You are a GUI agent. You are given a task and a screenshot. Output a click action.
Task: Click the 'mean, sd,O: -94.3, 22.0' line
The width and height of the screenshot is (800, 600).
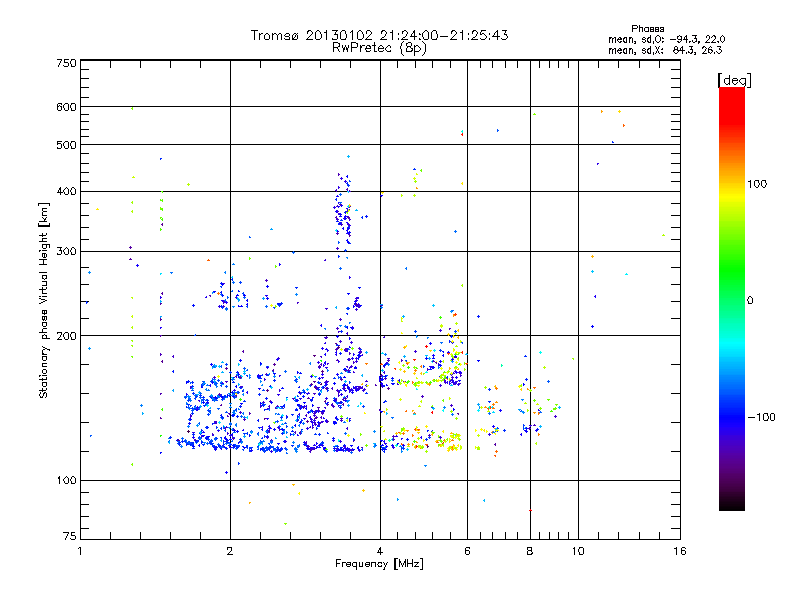pos(666,39)
